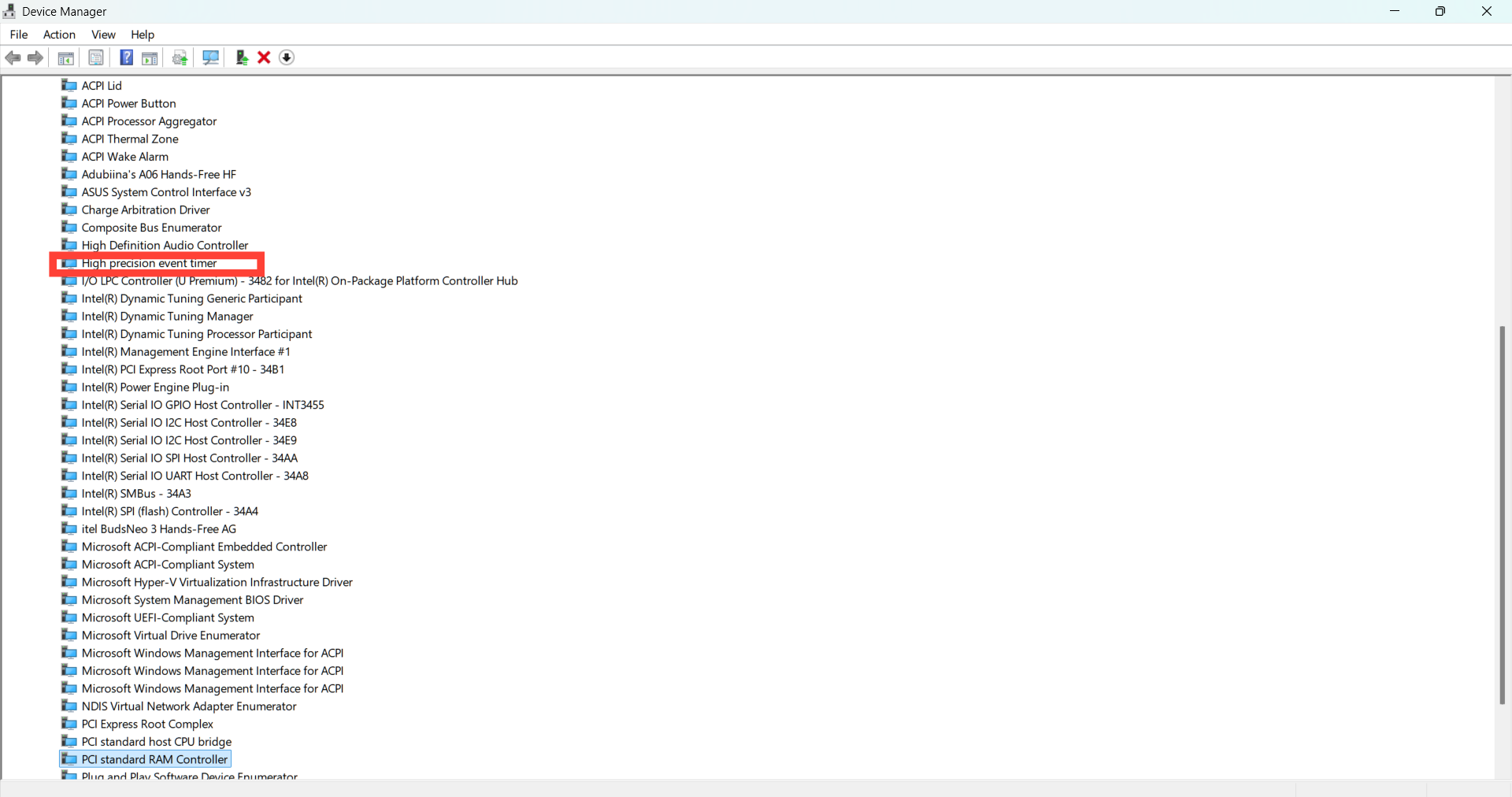Open the Help menu
The width and height of the screenshot is (1512, 797).
coord(143,35)
